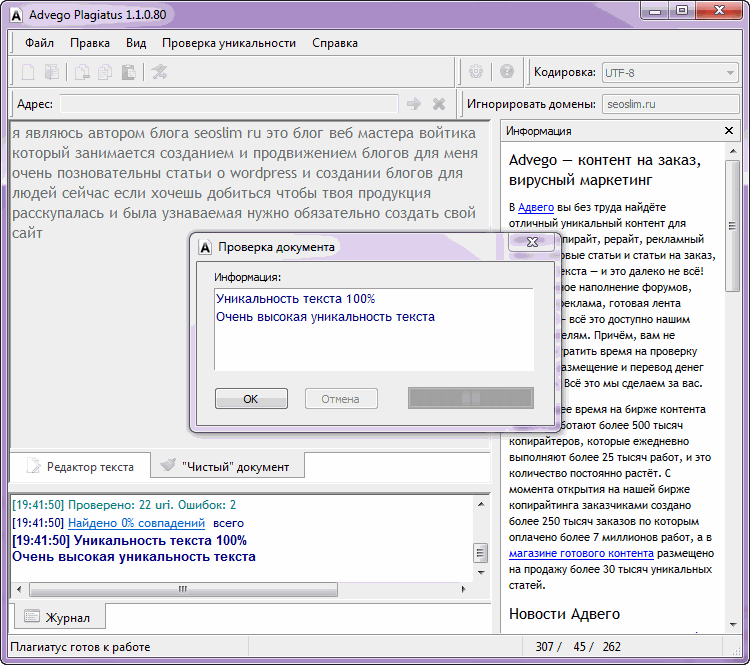Open the Файл menu

pos(39,43)
